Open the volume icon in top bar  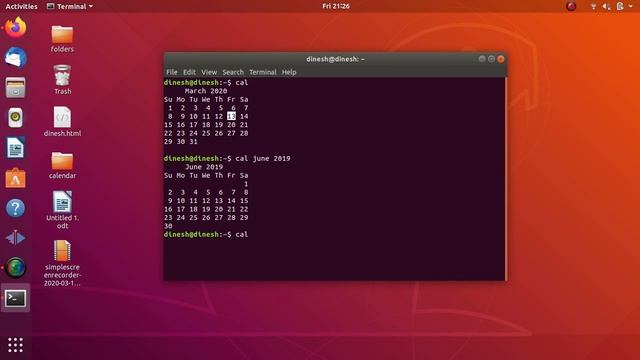point(606,6)
